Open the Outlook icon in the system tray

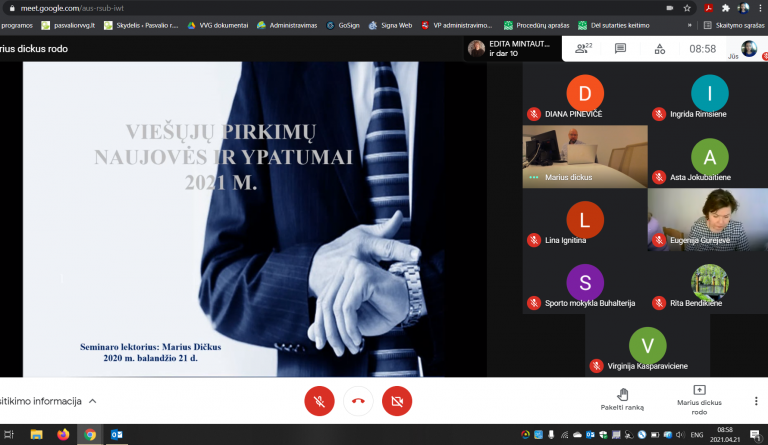[x=590, y=435]
